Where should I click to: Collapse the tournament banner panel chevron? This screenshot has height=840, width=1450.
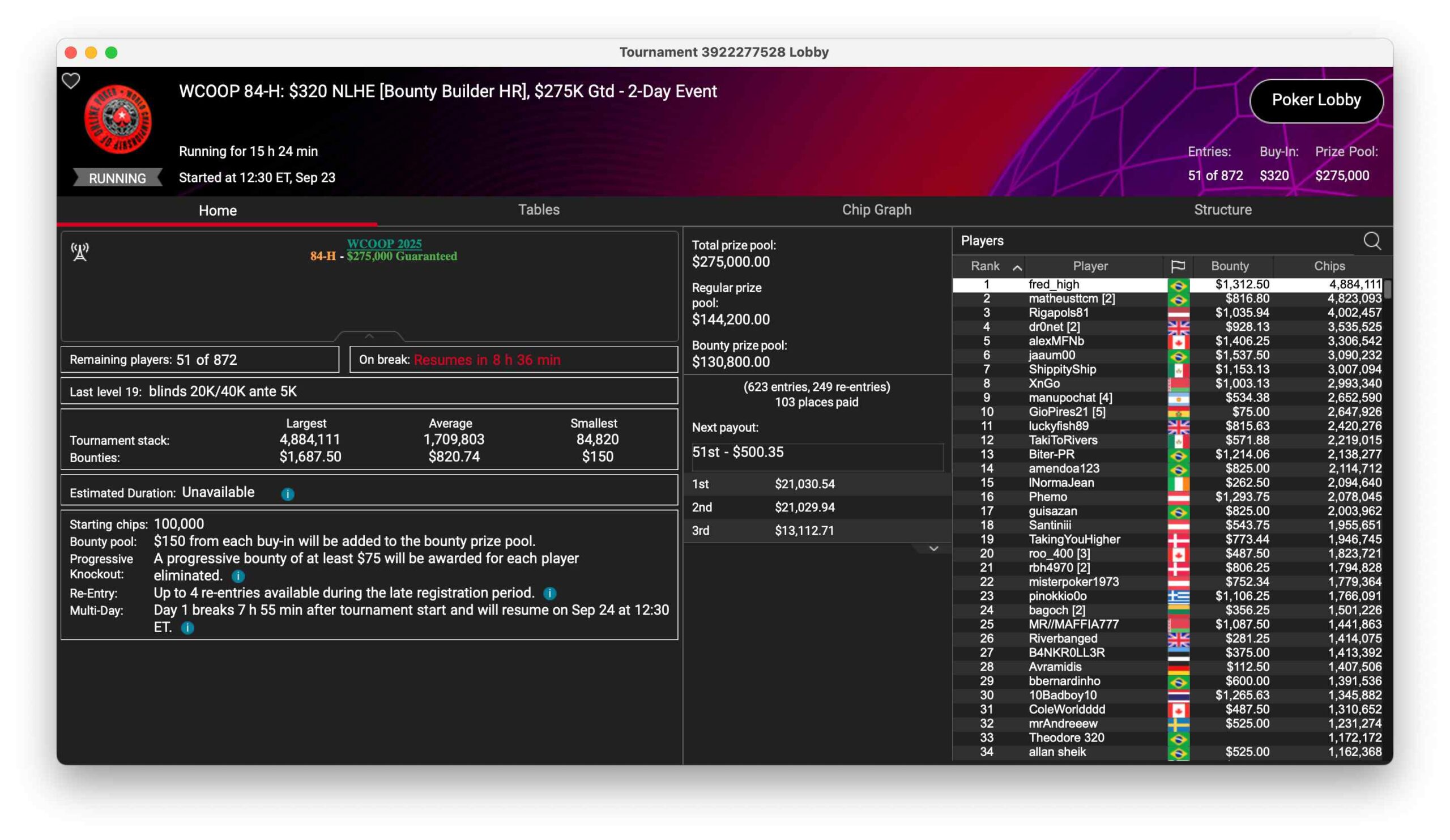click(369, 335)
